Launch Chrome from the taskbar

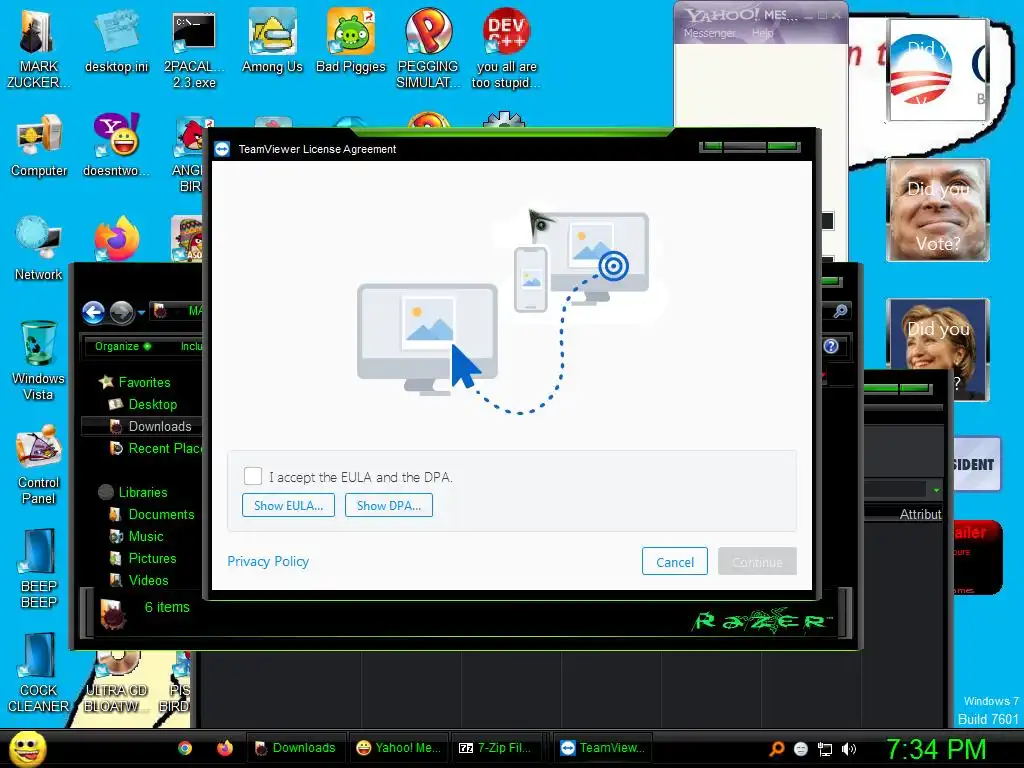point(185,748)
